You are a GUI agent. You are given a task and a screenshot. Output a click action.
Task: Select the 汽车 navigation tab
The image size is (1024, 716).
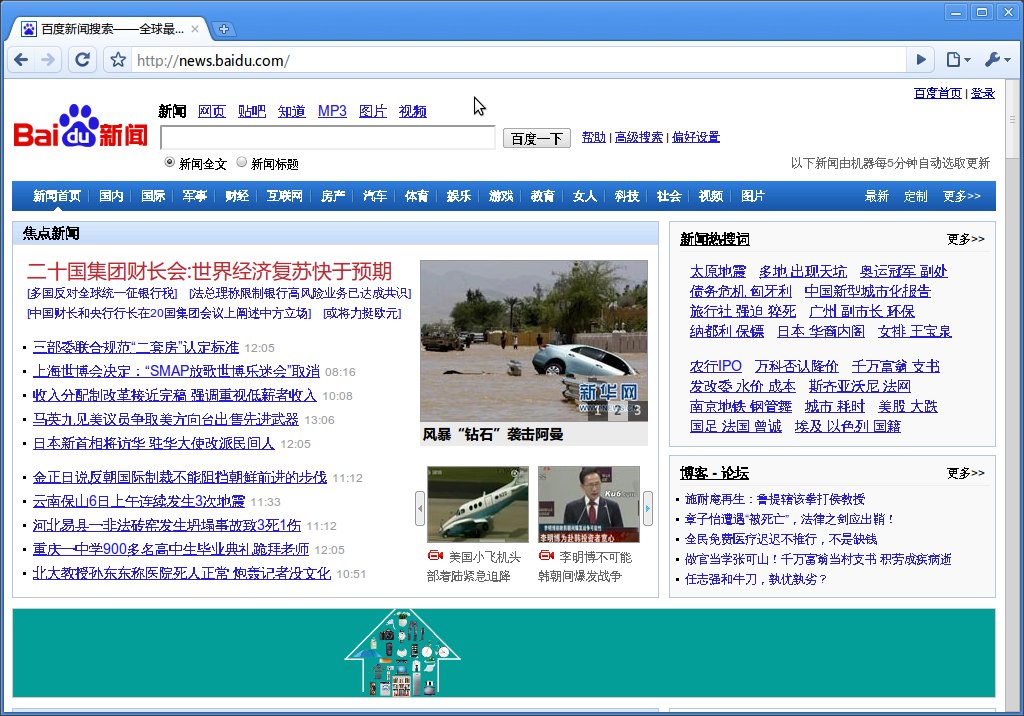375,196
